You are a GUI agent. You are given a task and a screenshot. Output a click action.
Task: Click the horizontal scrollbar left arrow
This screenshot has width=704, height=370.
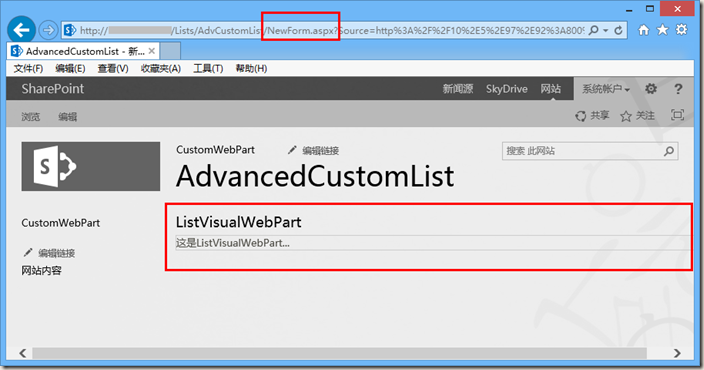[x=22, y=353]
